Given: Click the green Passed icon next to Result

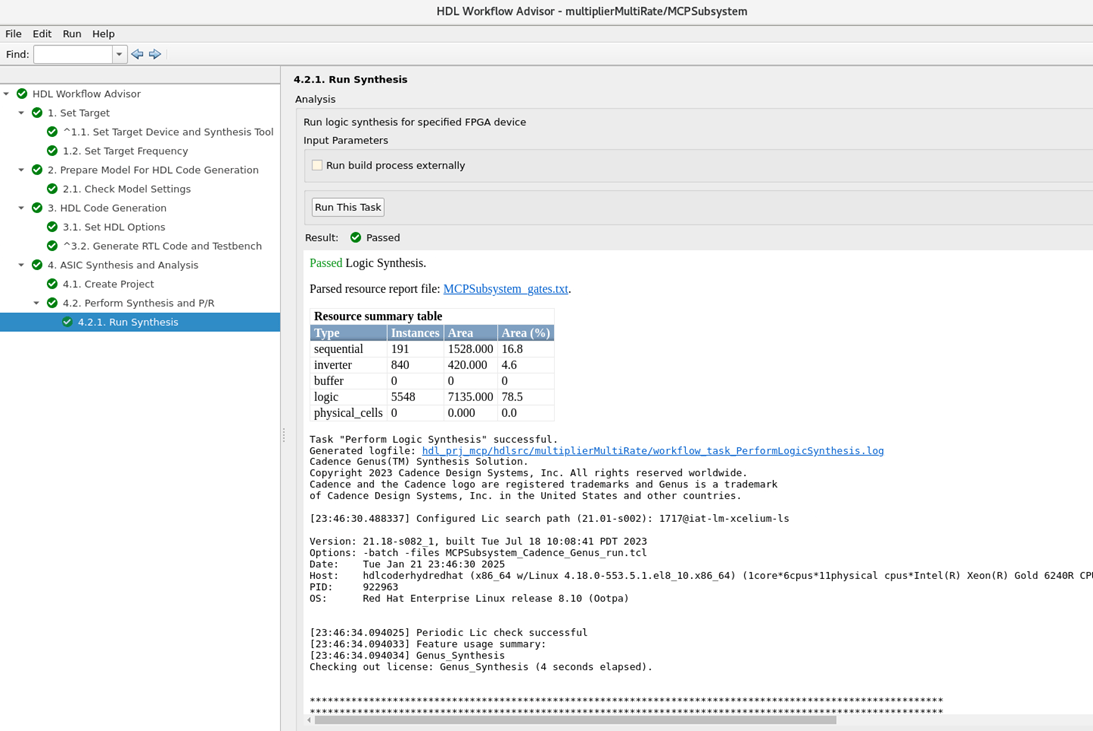Looking at the screenshot, I should pyautogui.click(x=354, y=238).
